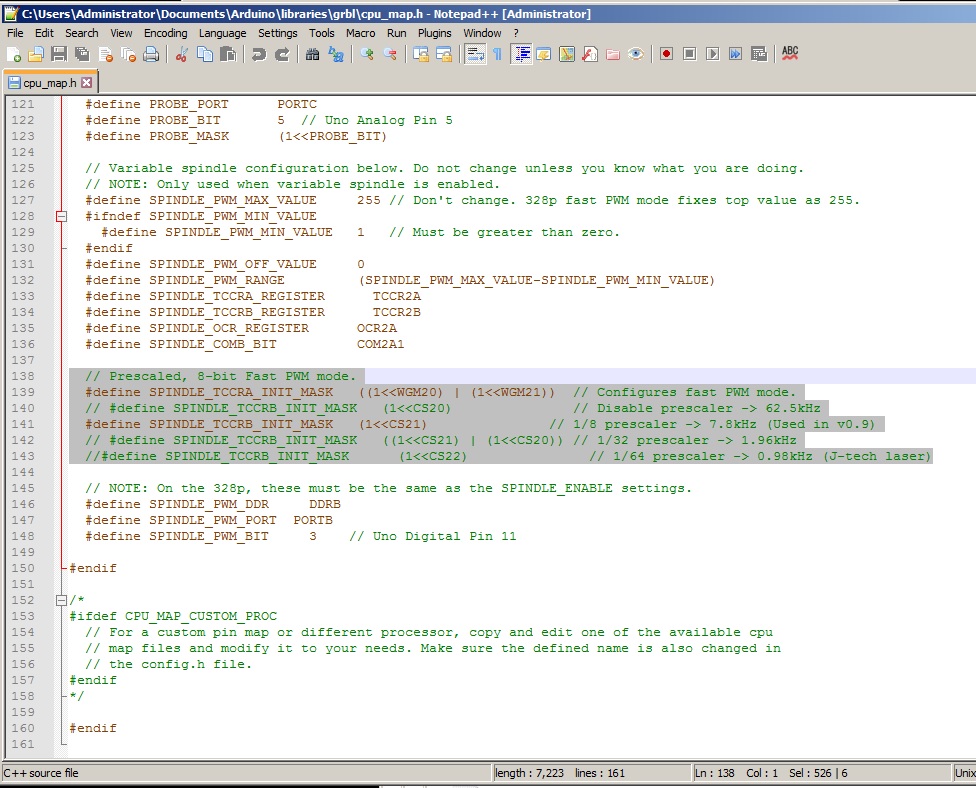
Task: Save the current file using the floppy icon
Action: click(59, 55)
